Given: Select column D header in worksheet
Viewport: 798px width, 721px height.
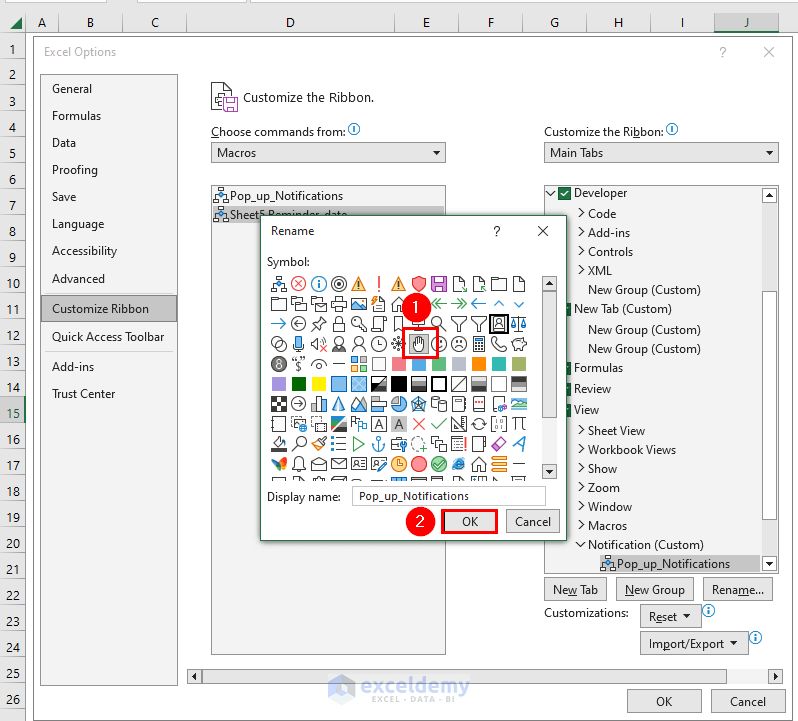Looking at the screenshot, I should pyautogui.click(x=290, y=22).
